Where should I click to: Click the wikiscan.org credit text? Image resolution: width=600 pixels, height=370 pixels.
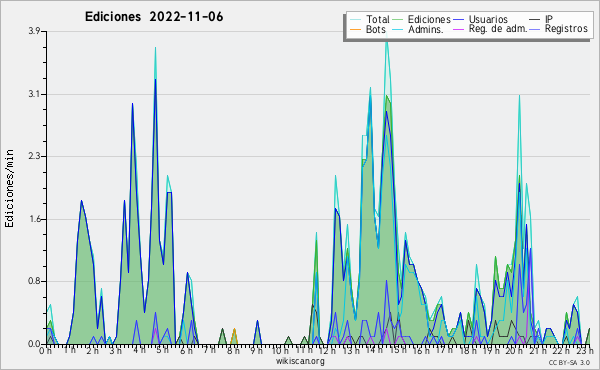(x=300, y=361)
